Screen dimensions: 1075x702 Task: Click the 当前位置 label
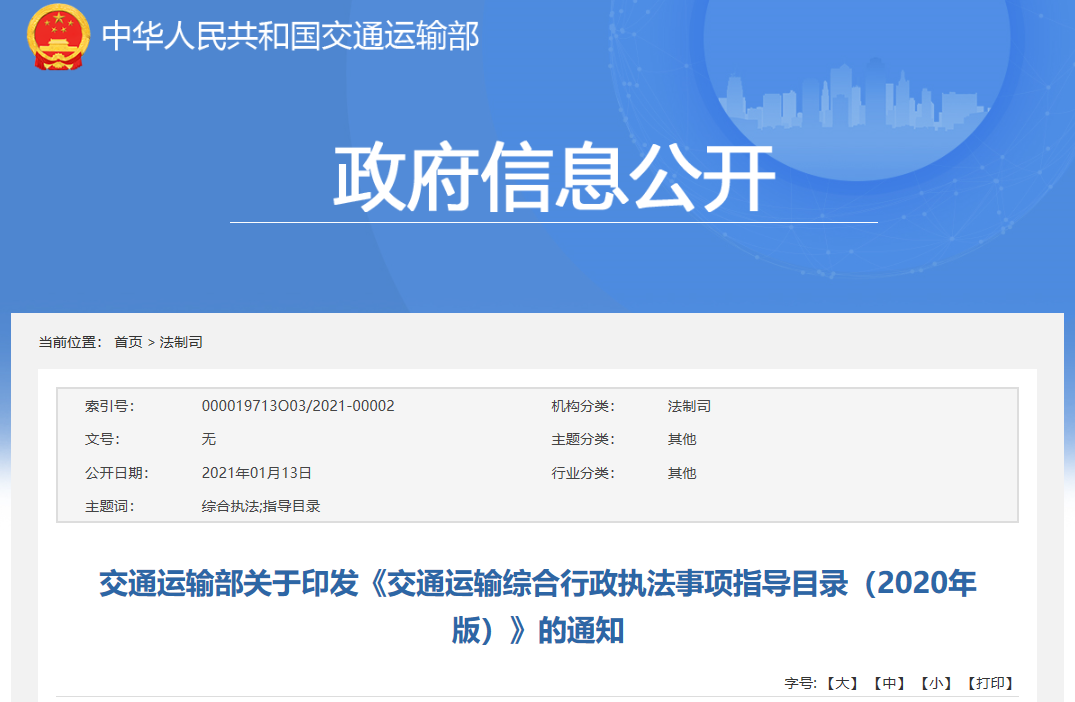[70, 342]
